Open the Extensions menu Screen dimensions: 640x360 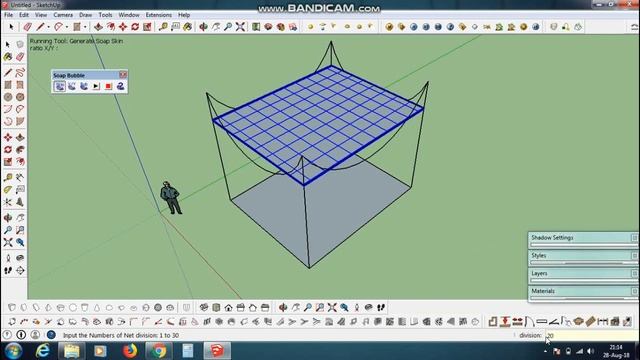[158, 15]
